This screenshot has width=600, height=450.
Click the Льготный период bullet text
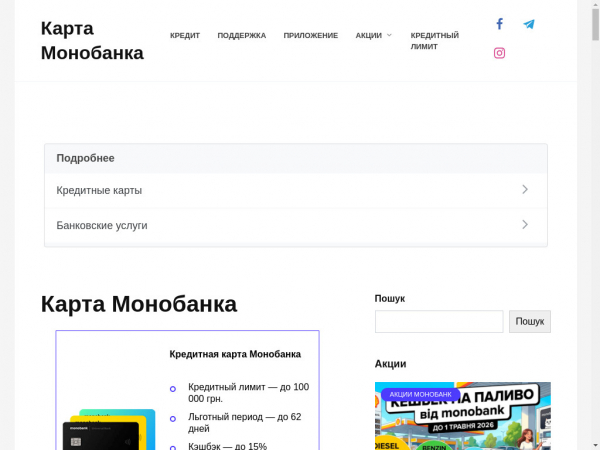(x=245, y=423)
